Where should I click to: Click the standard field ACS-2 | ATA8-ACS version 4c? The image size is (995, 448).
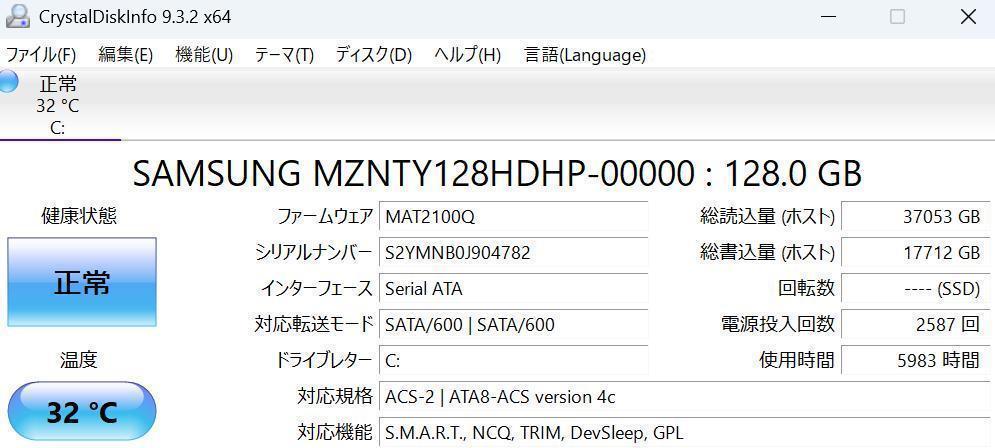(x=684, y=397)
